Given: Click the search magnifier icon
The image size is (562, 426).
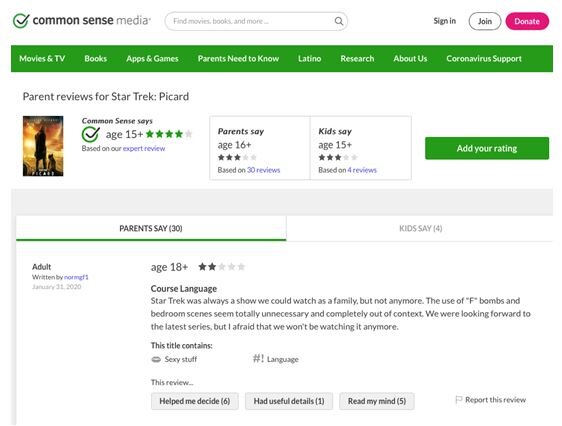Looking at the screenshot, I should pyautogui.click(x=338, y=21).
